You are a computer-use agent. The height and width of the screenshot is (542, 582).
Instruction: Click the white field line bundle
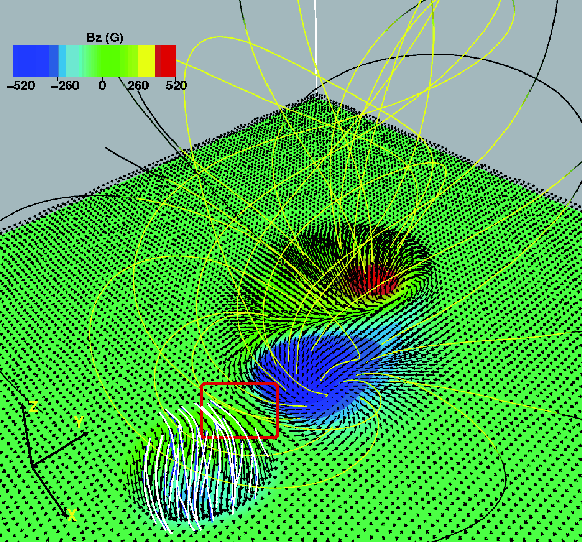[x=202, y=464]
